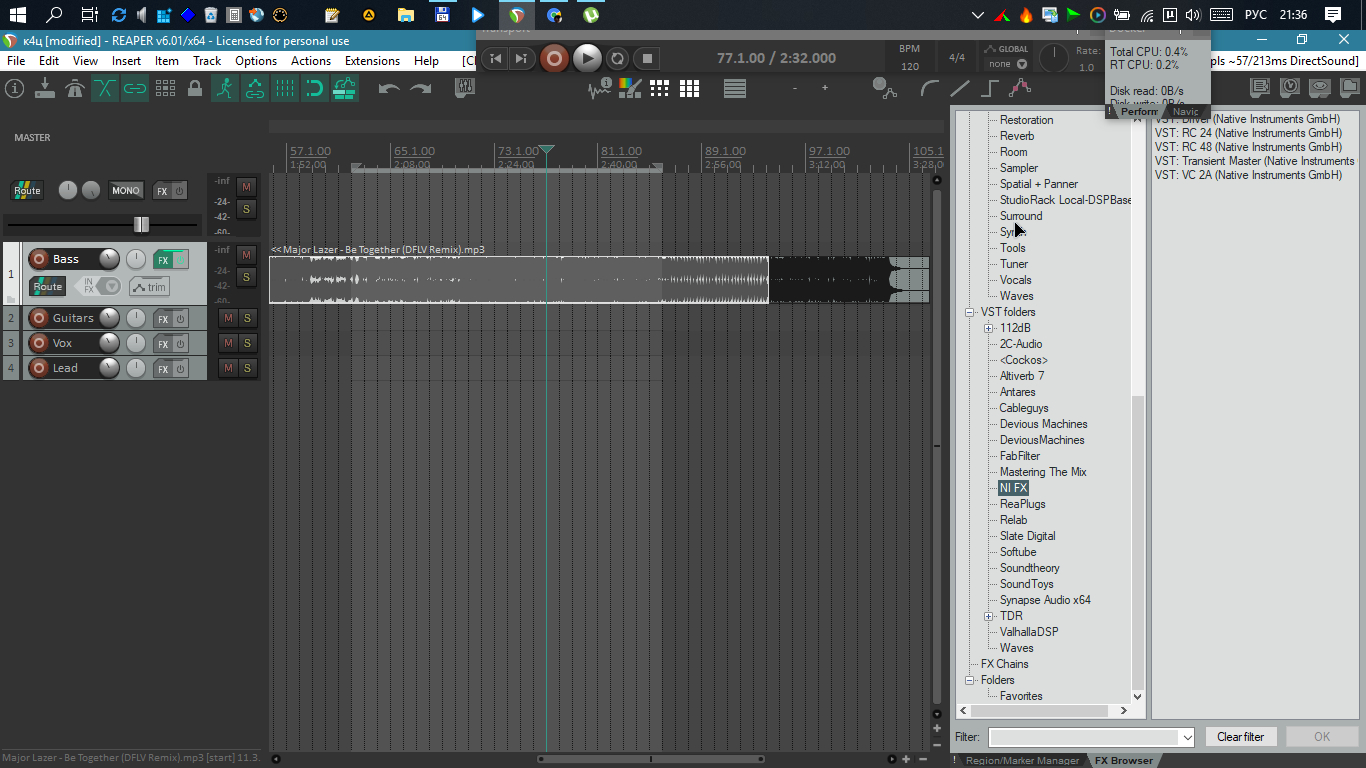This screenshot has width=1366, height=768.
Task: Click the chain link item grouping icon
Action: pyautogui.click(x=135, y=89)
